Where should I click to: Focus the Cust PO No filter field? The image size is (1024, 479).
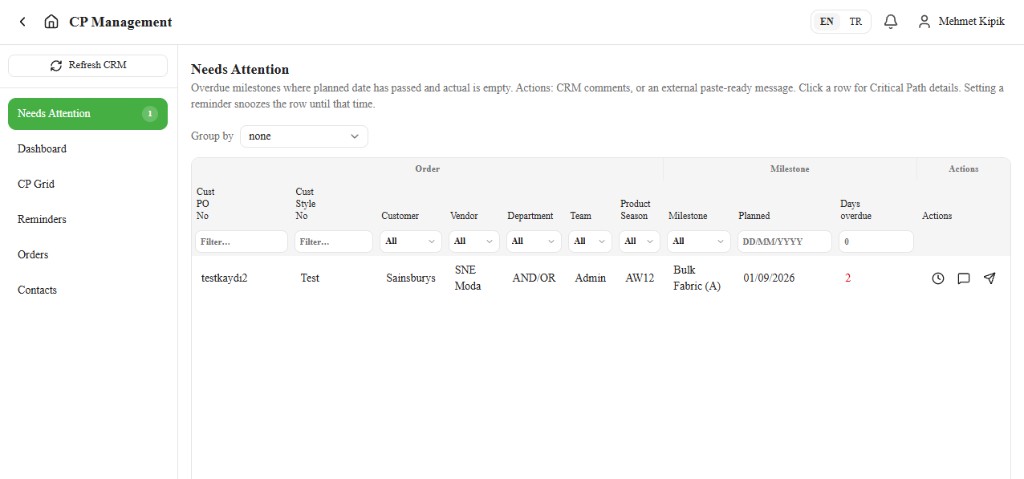(x=242, y=241)
